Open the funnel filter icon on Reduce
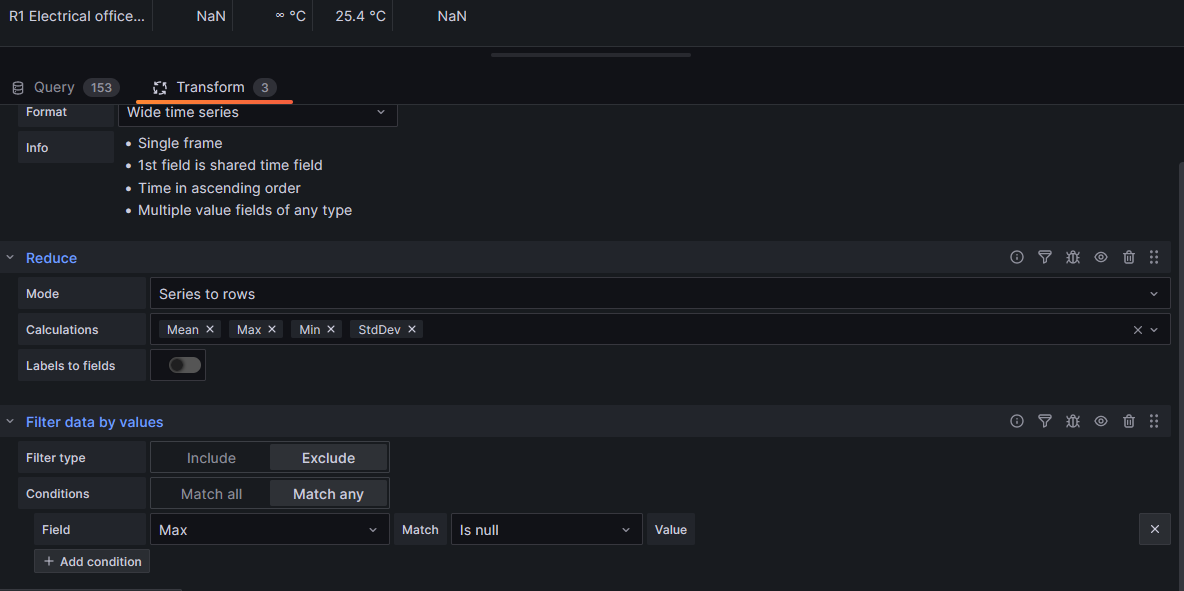1184x591 pixels. click(x=1045, y=257)
